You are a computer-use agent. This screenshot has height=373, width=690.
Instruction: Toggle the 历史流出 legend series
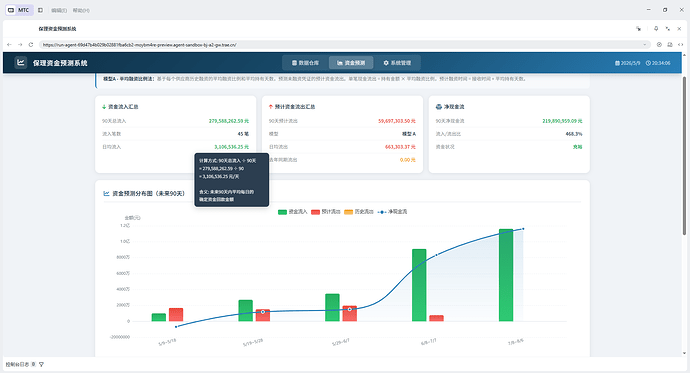click(359, 212)
